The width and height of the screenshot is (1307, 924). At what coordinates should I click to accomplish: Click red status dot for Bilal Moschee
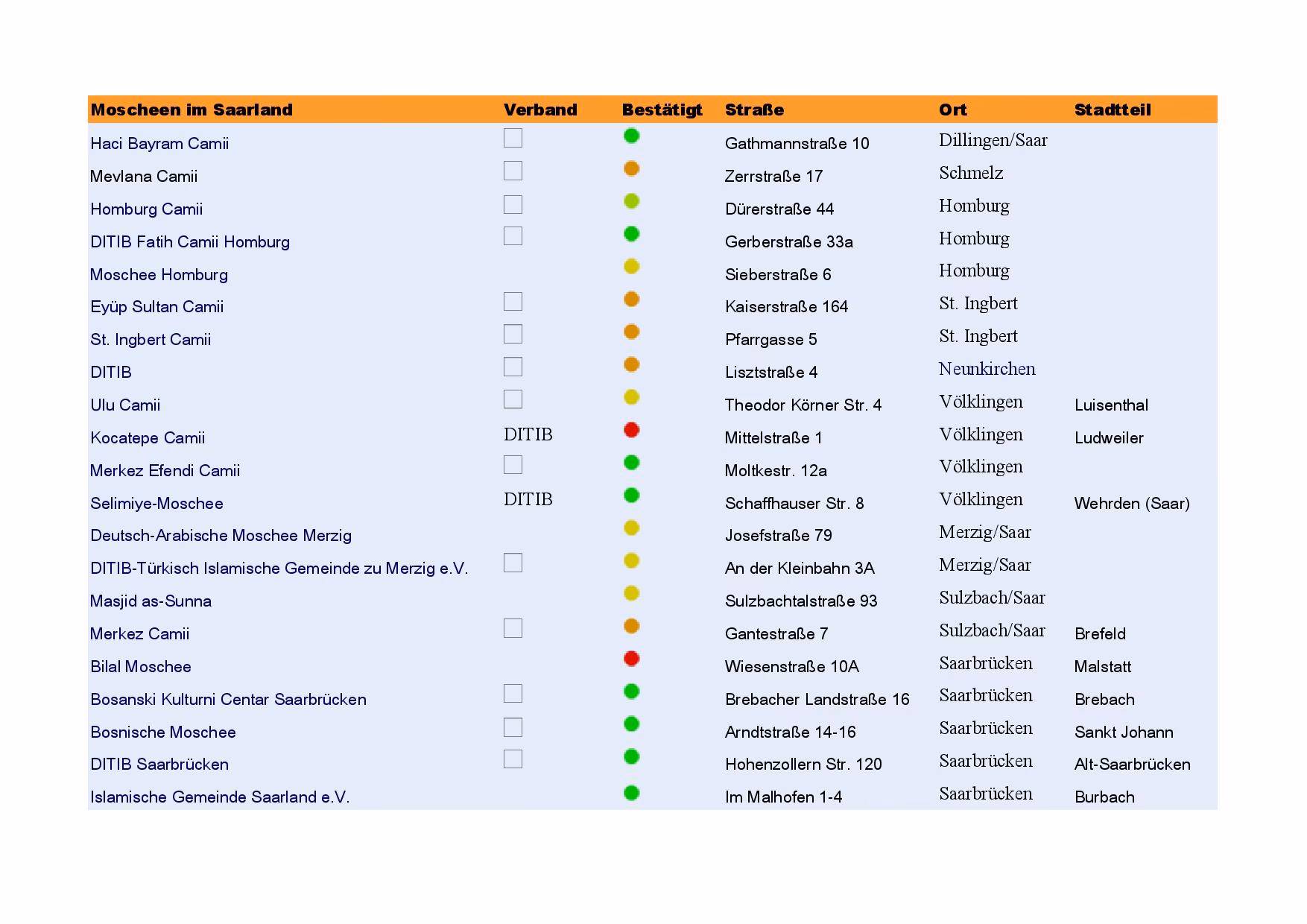pos(631,659)
